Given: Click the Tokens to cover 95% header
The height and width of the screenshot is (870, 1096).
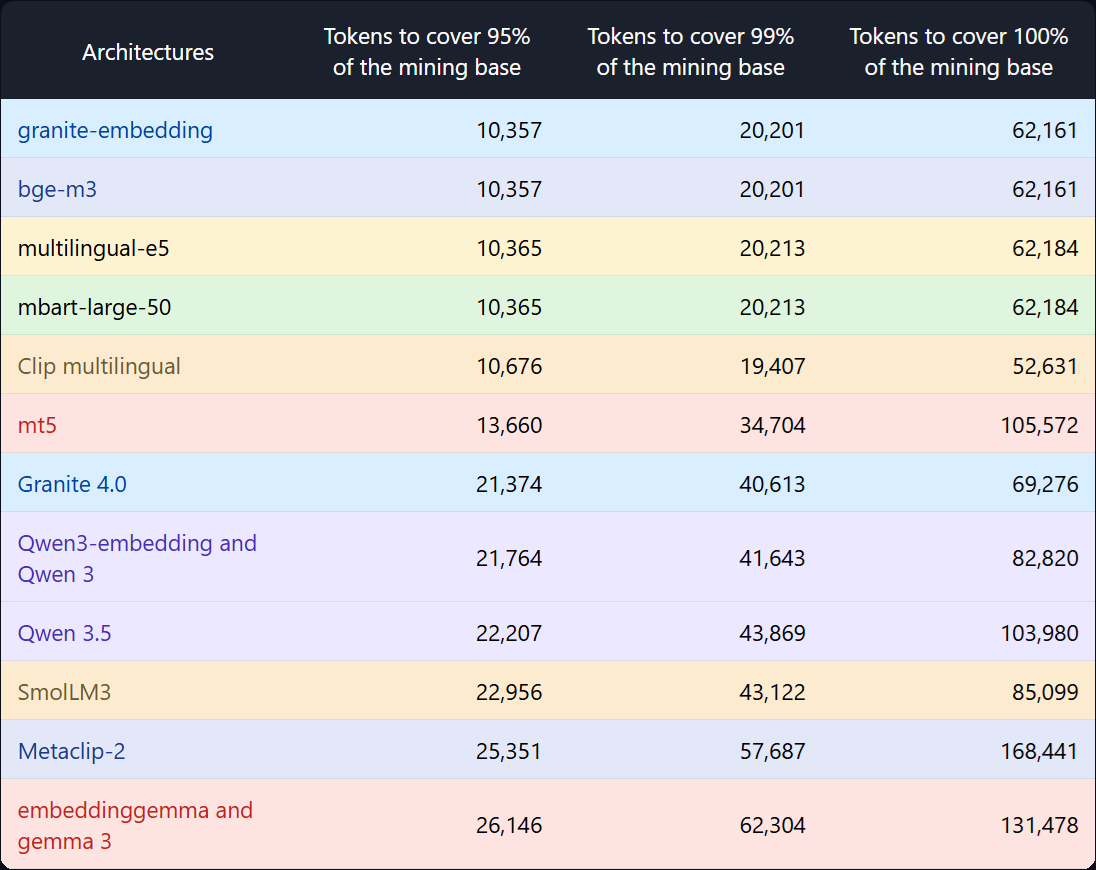Looking at the screenshot, I should coord(426,52).
